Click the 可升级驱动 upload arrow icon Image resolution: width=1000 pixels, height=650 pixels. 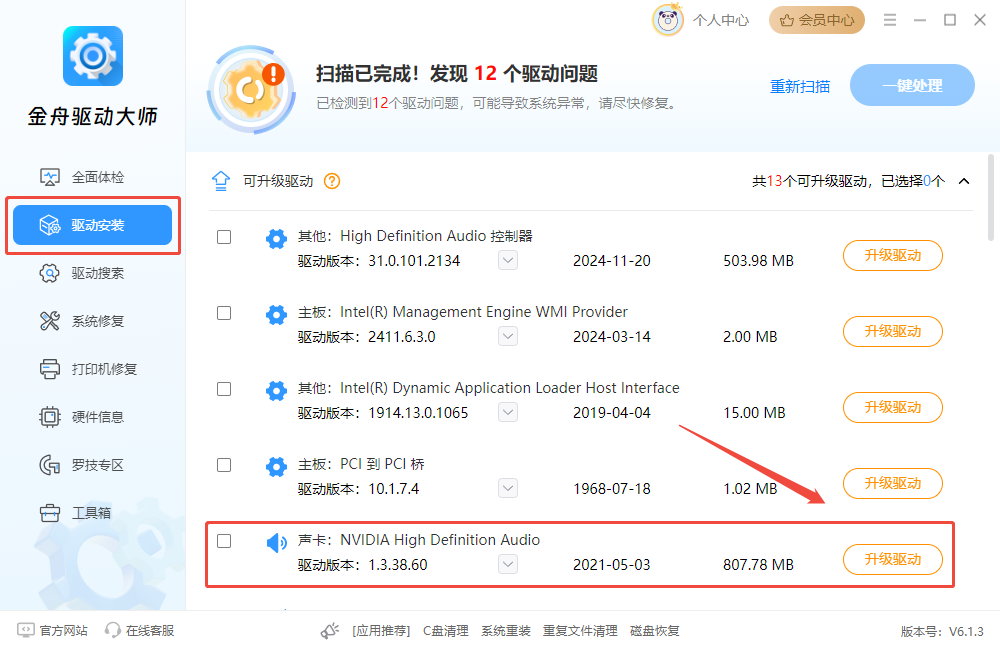pyautogui.click(x=221, y=181)
